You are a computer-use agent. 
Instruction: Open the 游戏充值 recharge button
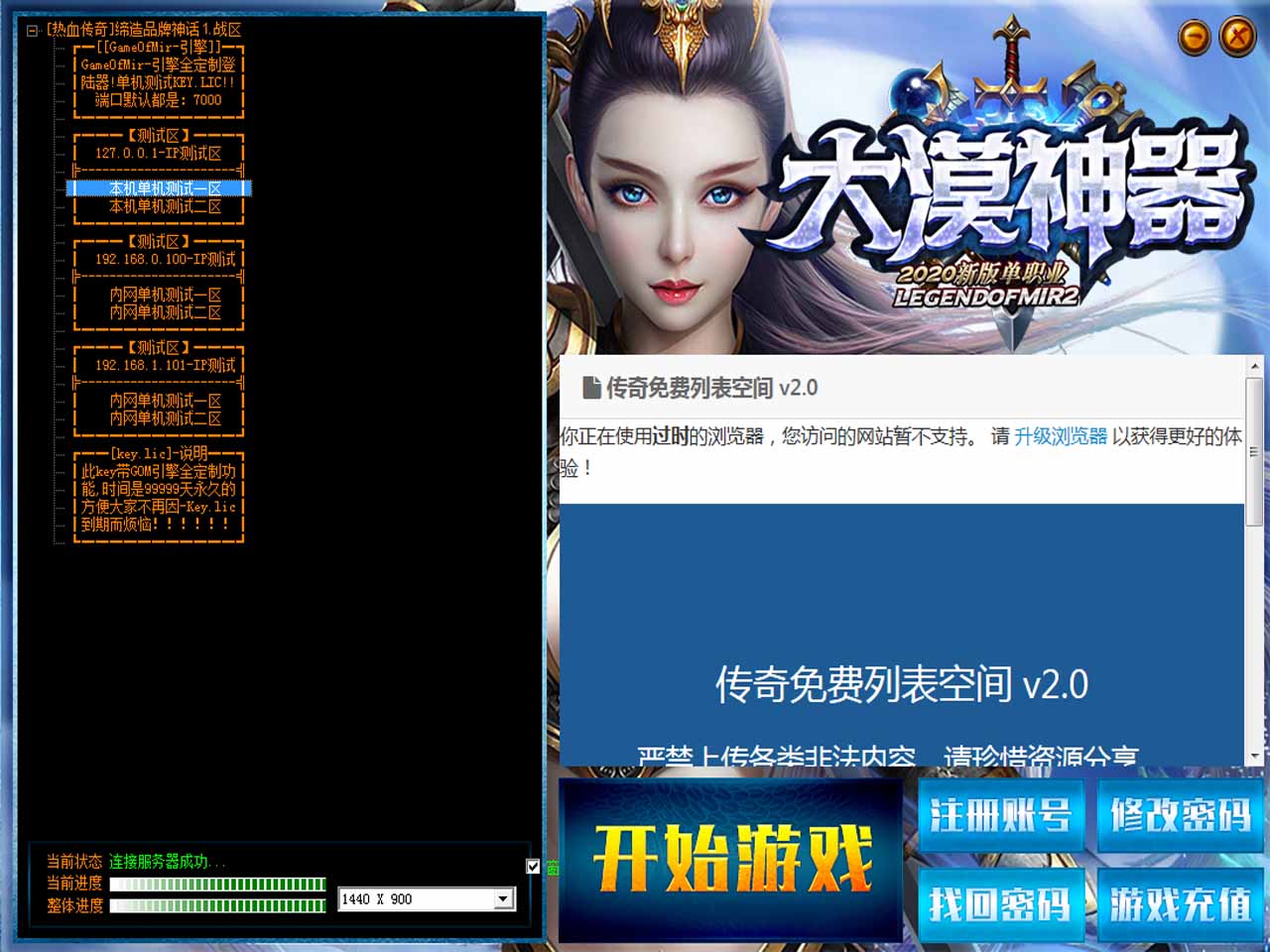[1180, 903]
